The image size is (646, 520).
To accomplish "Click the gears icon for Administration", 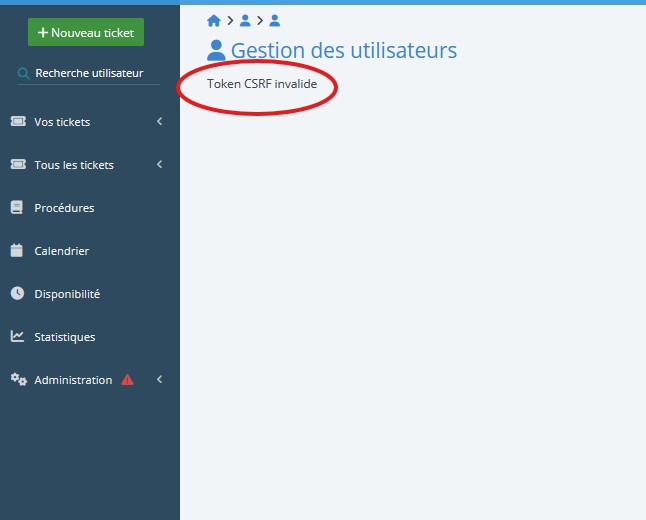I will click(18, 380).
